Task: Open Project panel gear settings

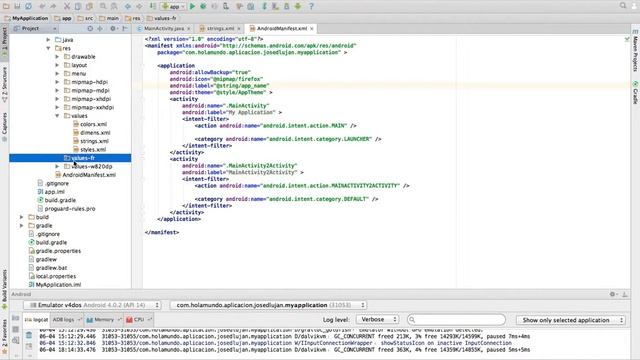Action: [x=113, y=29]
